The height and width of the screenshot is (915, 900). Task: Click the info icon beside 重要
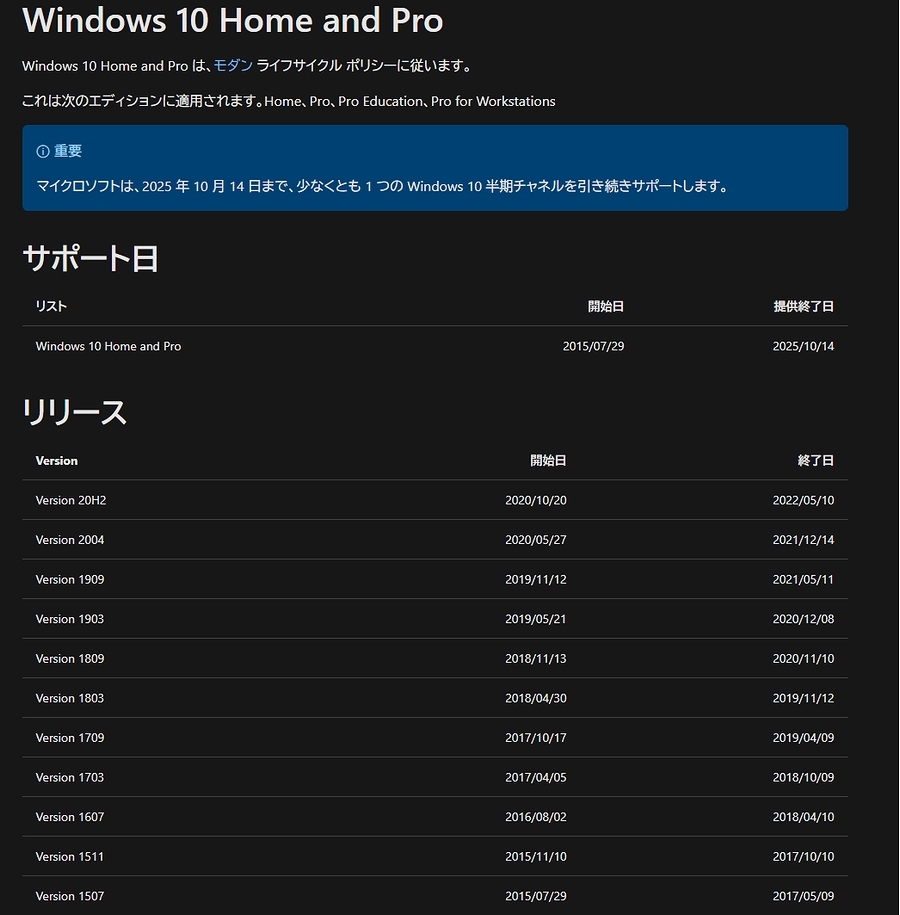pos(43,151)
